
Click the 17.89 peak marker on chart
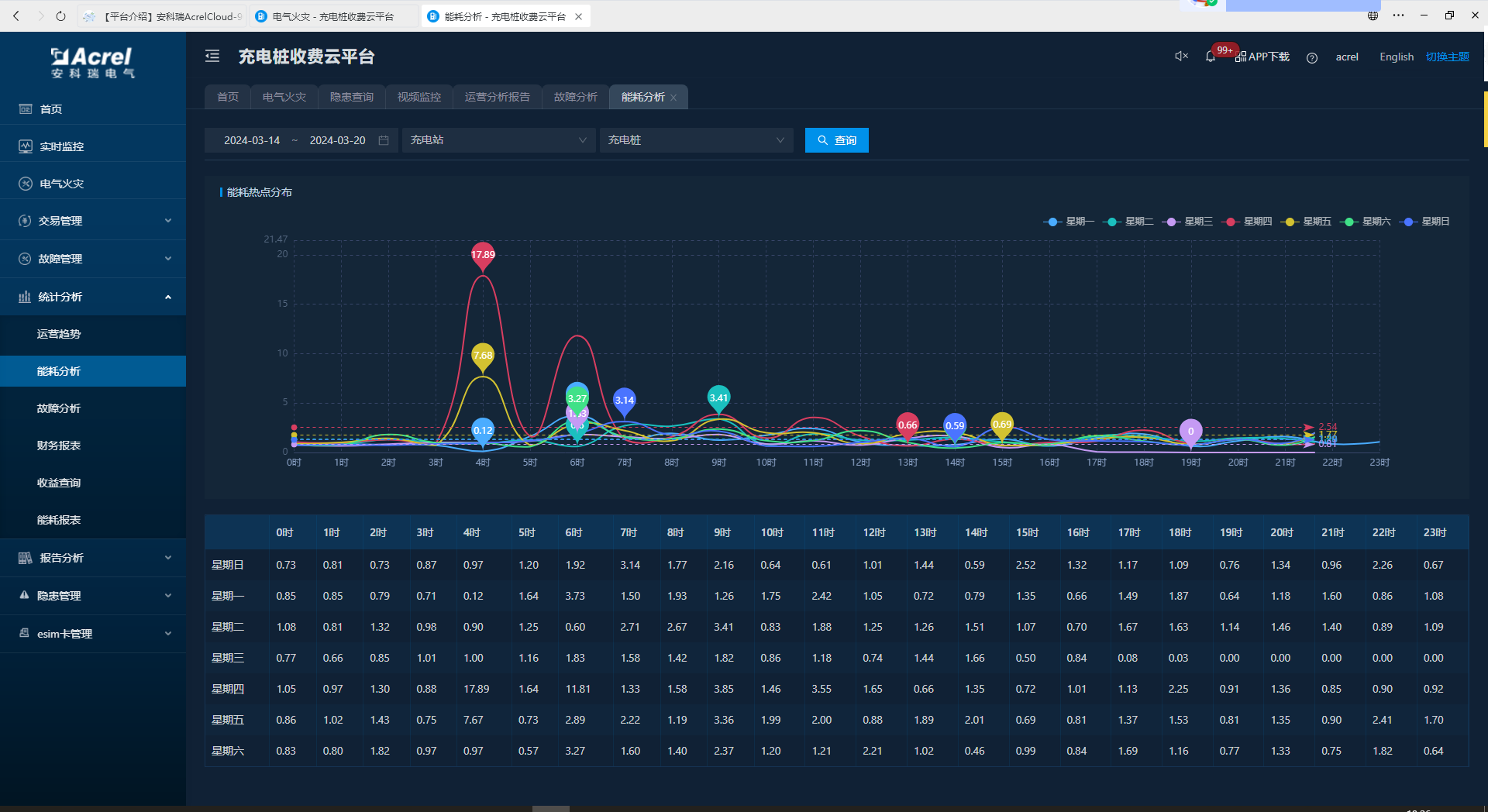(483, 256)
